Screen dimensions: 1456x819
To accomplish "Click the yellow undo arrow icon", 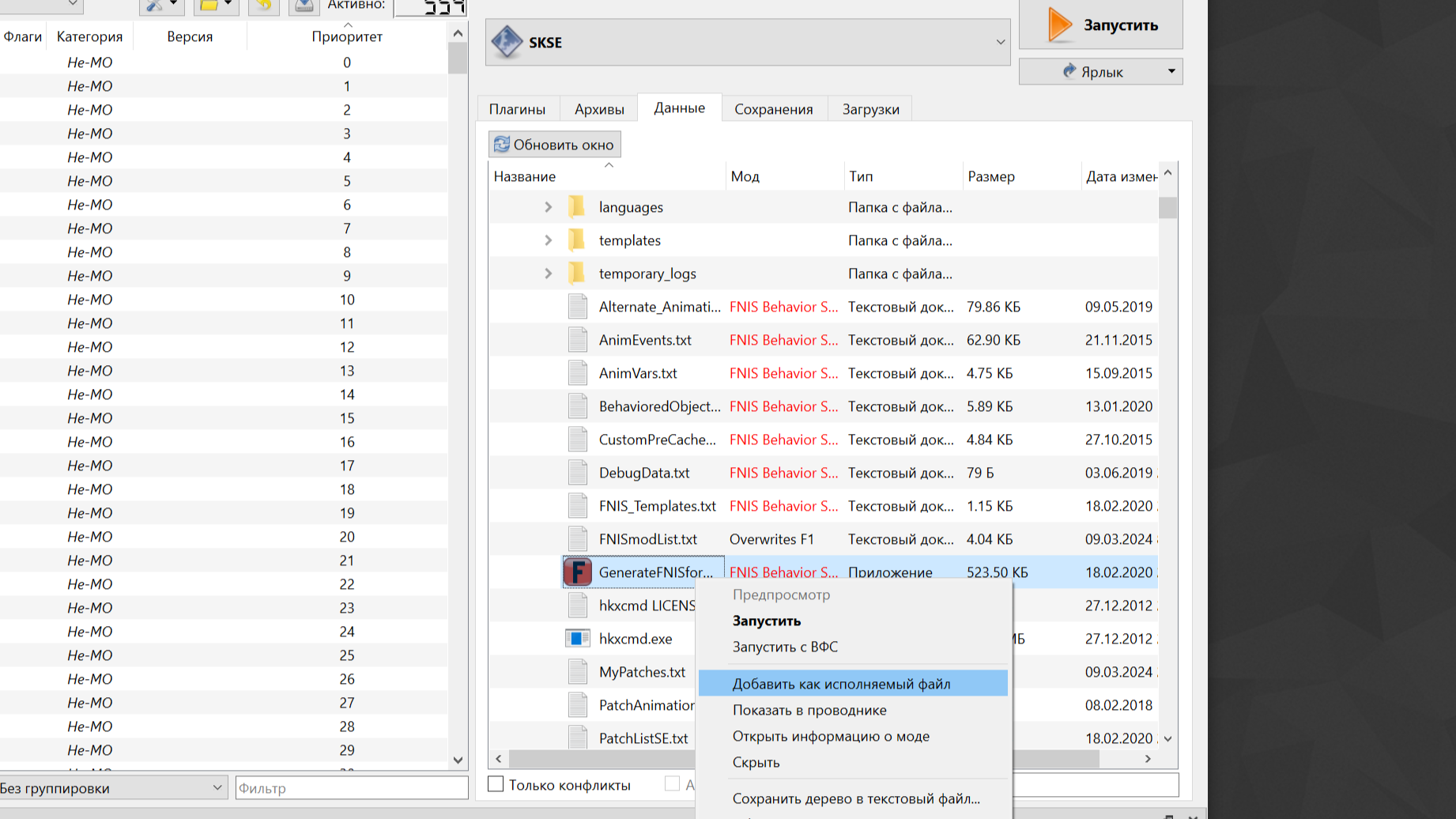I will coord(264,6).
